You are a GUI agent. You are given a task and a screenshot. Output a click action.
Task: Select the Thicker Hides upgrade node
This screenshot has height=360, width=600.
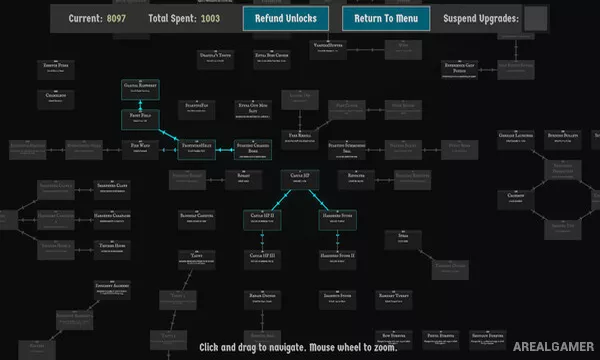[x=112, y=250]
